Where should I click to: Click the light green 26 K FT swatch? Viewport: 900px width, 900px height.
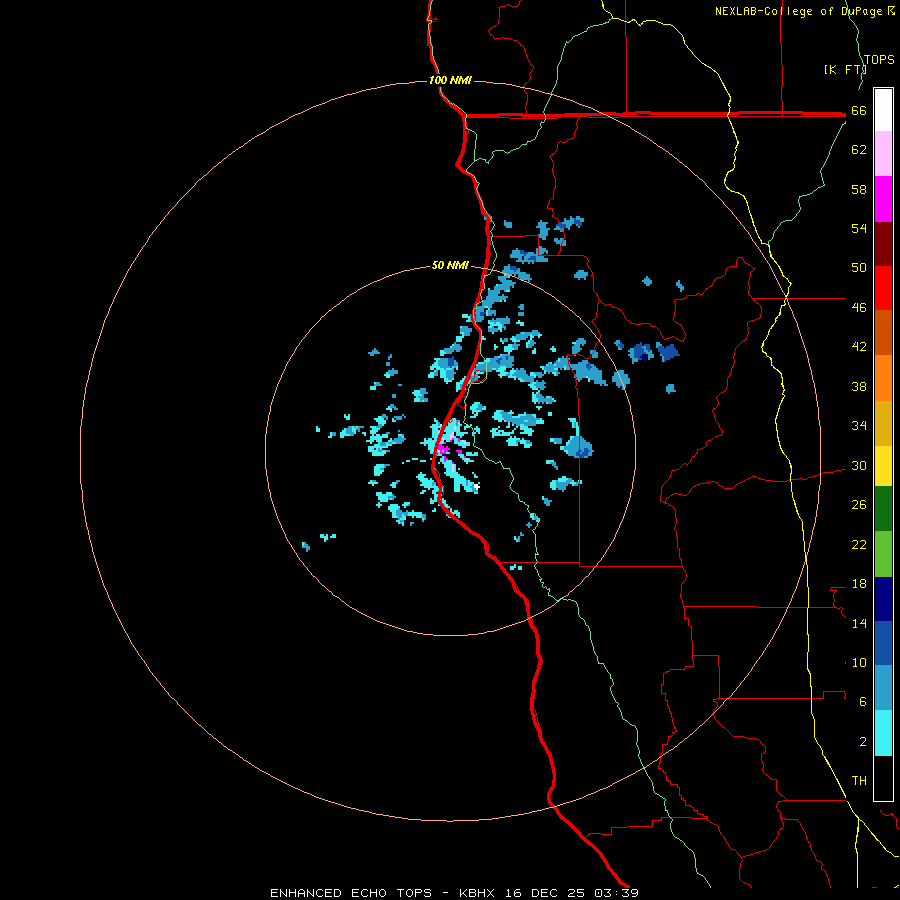883,554
